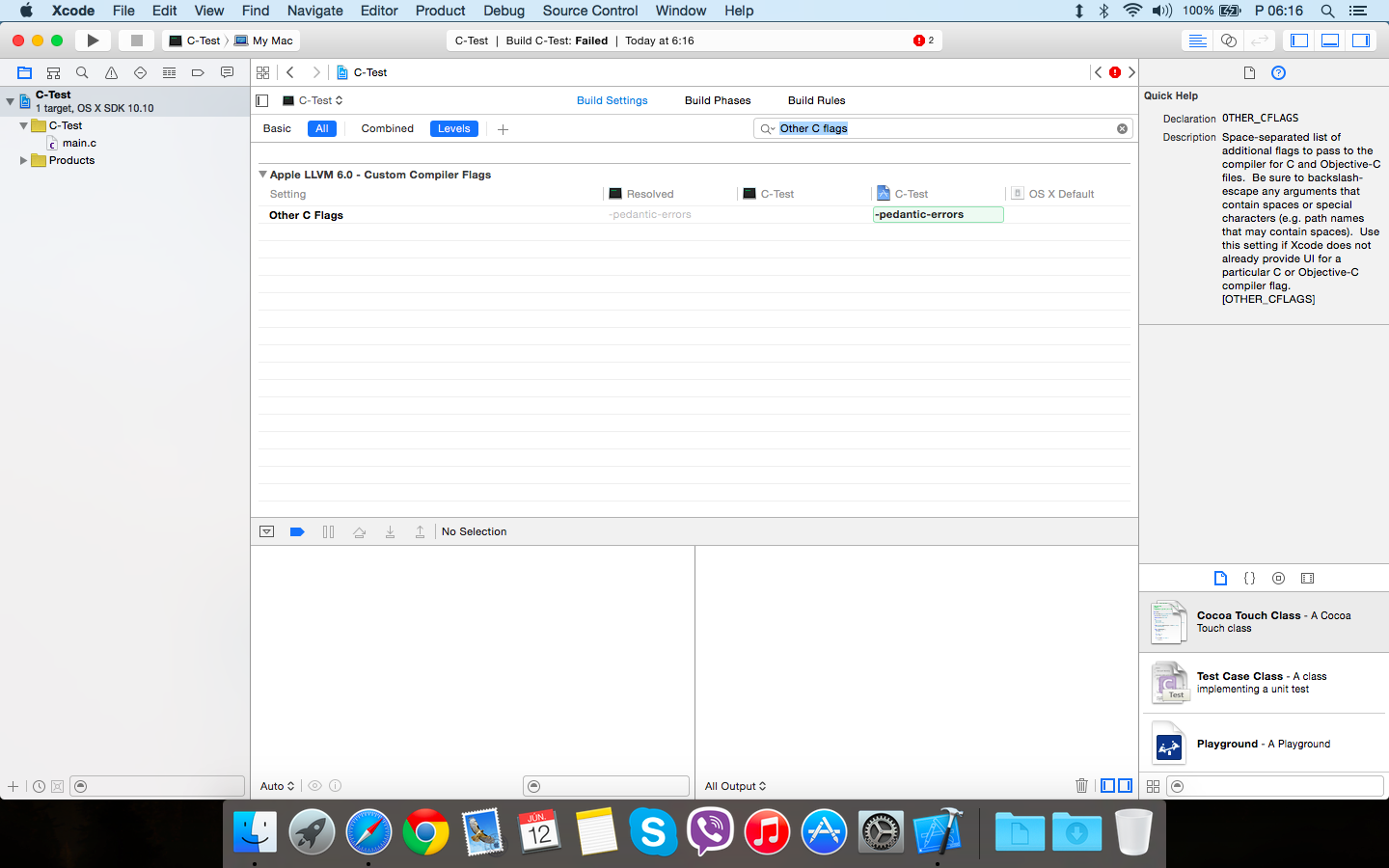The width and height of the screenshot is (1389, 868).
Task: Switch to the Build Phases tab
Action: point(718,100)
